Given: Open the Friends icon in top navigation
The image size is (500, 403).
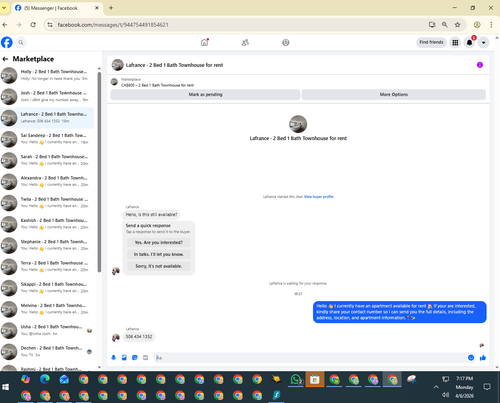Looking at the screenshot, I should click(x=245, y=42).
